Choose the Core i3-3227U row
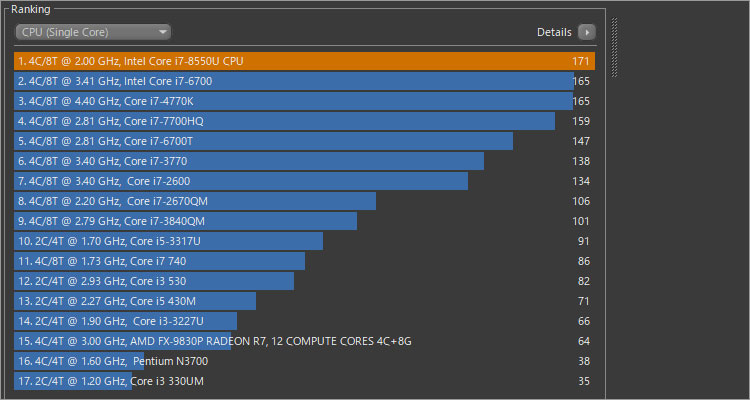This screenshot has width=750, height=400. tap(126, 321)
